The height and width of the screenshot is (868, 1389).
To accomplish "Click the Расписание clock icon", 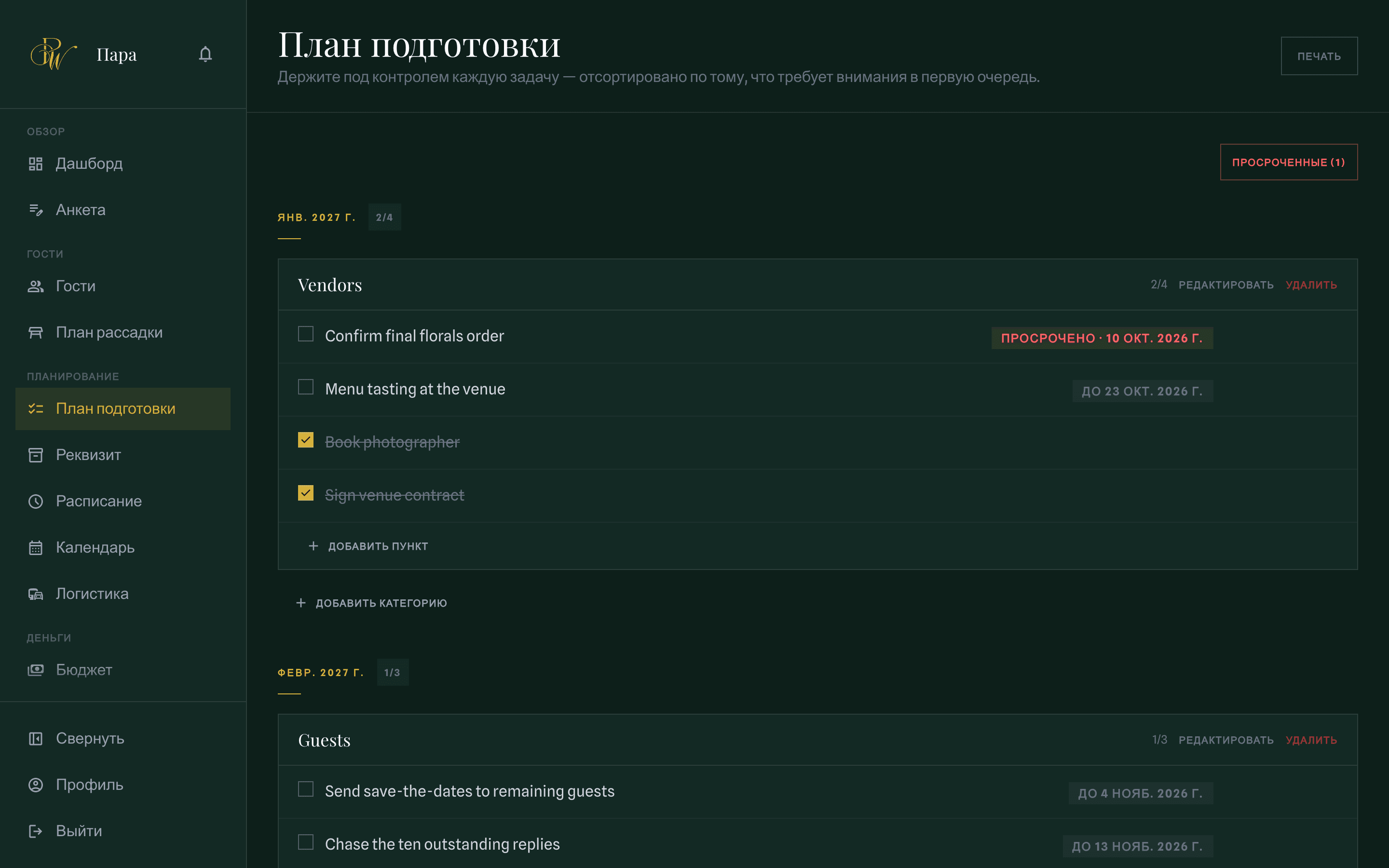I will tap(36, 501).
